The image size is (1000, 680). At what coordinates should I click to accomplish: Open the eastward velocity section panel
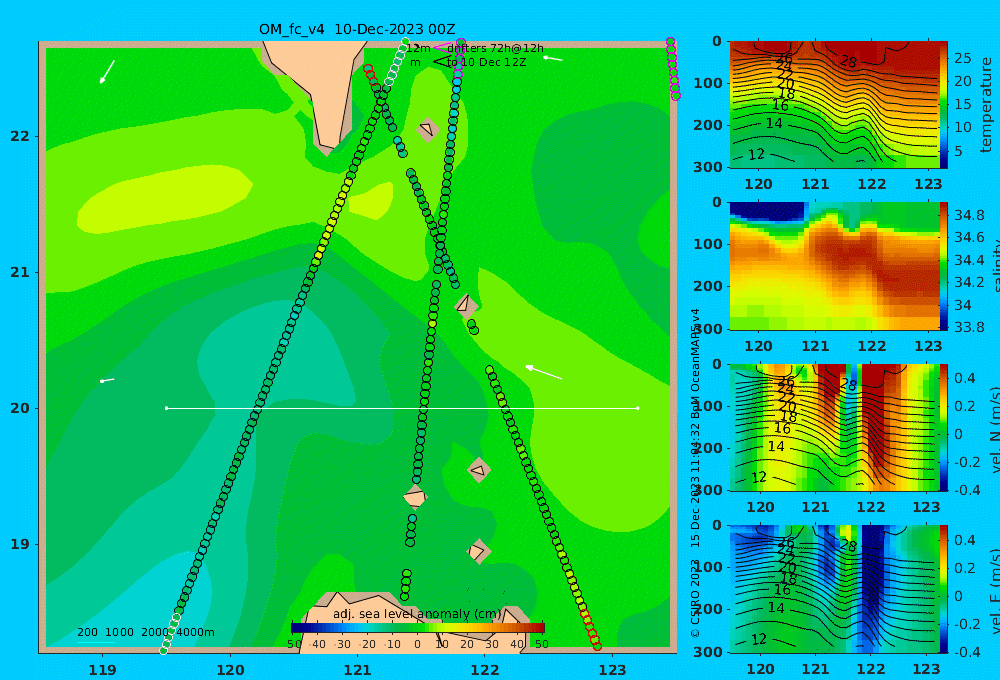835,589
